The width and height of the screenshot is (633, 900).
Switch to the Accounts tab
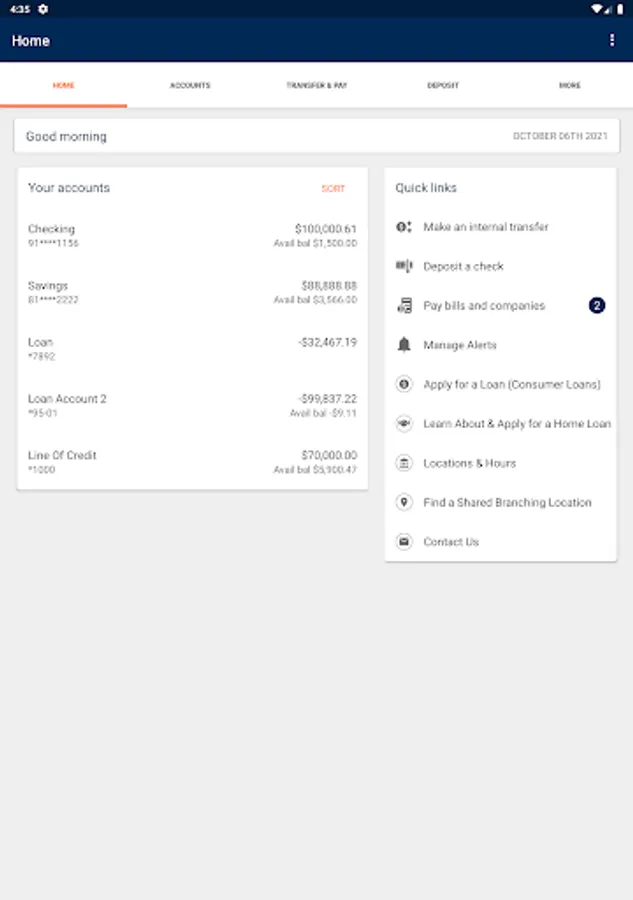coord(190,86)
